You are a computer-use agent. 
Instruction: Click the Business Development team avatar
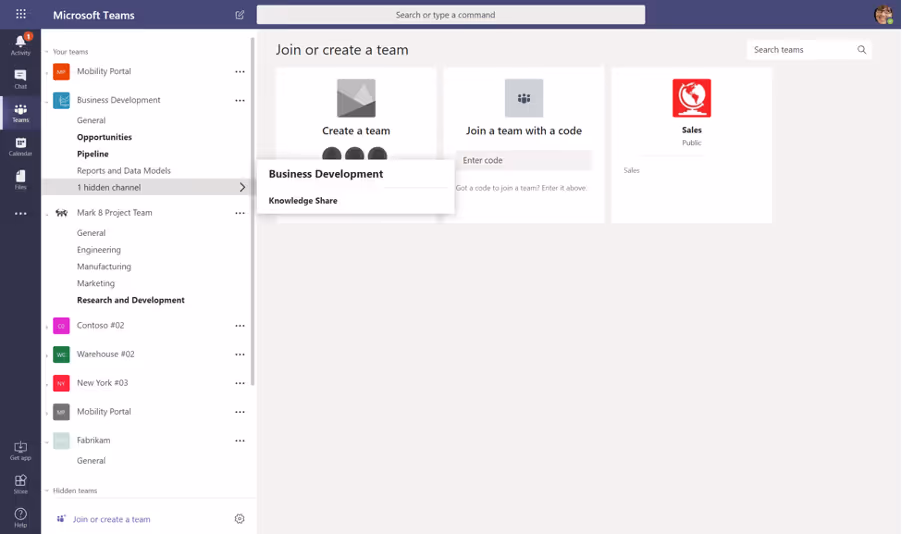tap(61, 100)
